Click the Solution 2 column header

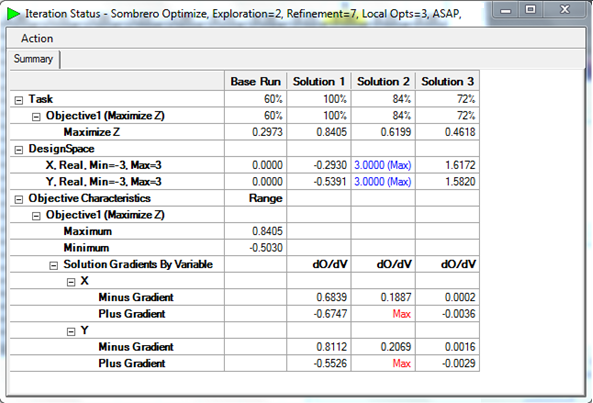click(383, 81)
